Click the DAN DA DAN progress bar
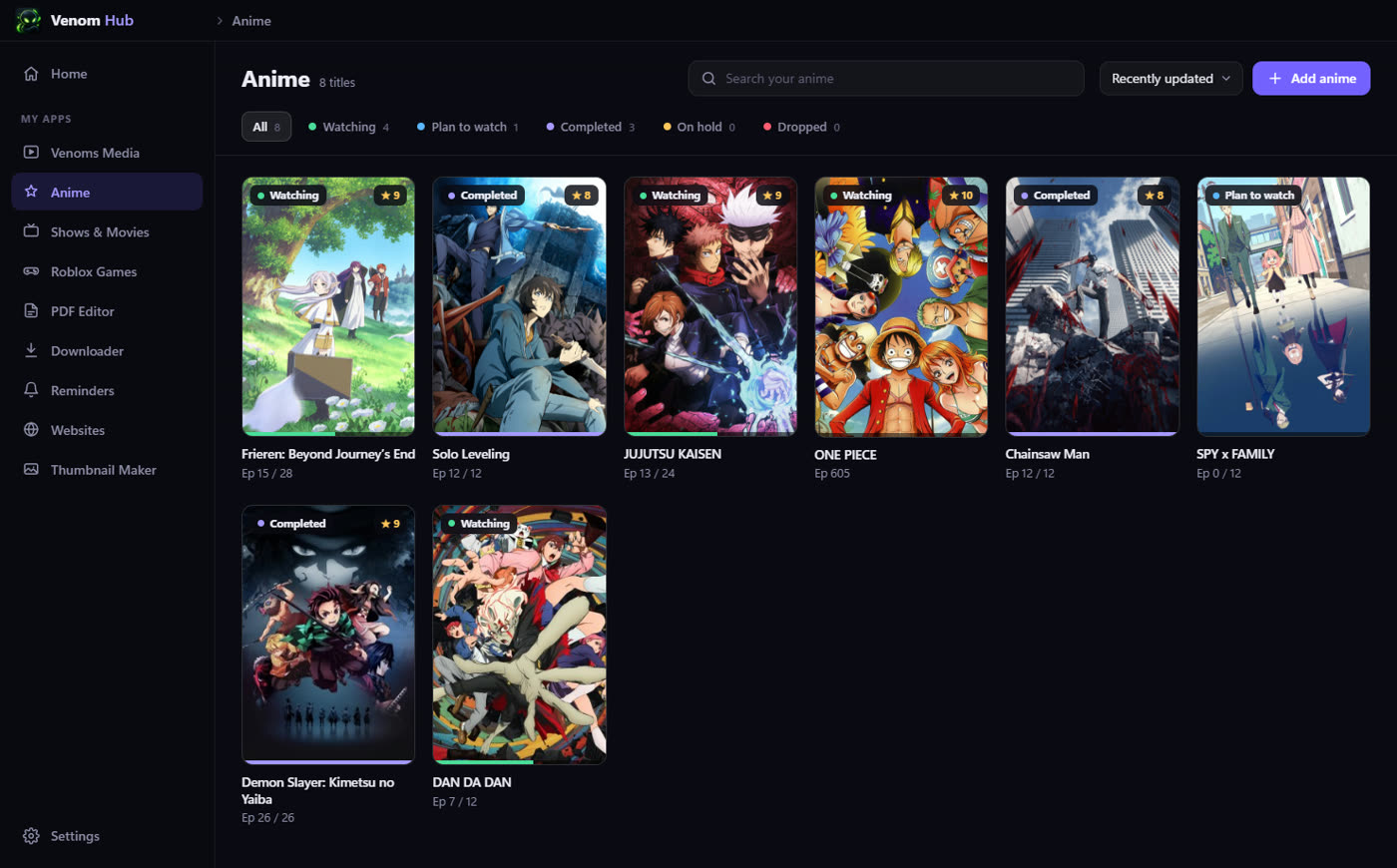The image size is (1397, 868). pyautogui.click(x=519, y=762)
